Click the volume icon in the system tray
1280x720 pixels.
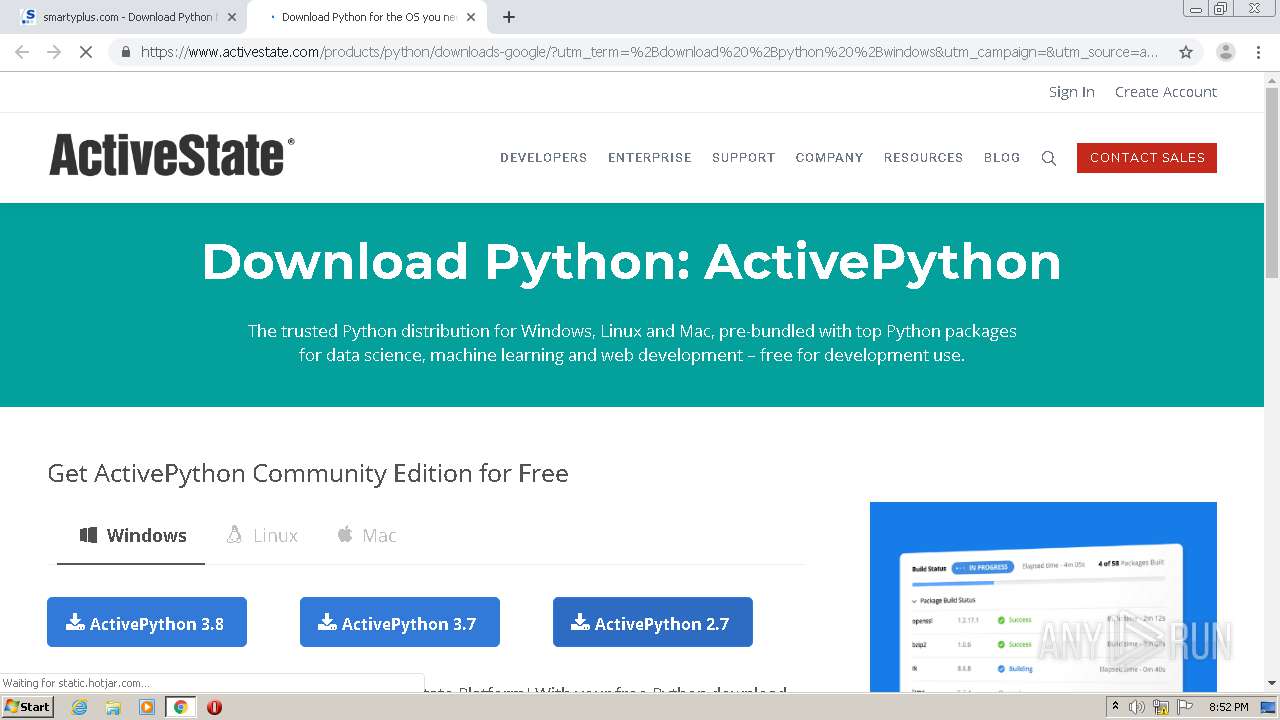tap(1136, 706)
